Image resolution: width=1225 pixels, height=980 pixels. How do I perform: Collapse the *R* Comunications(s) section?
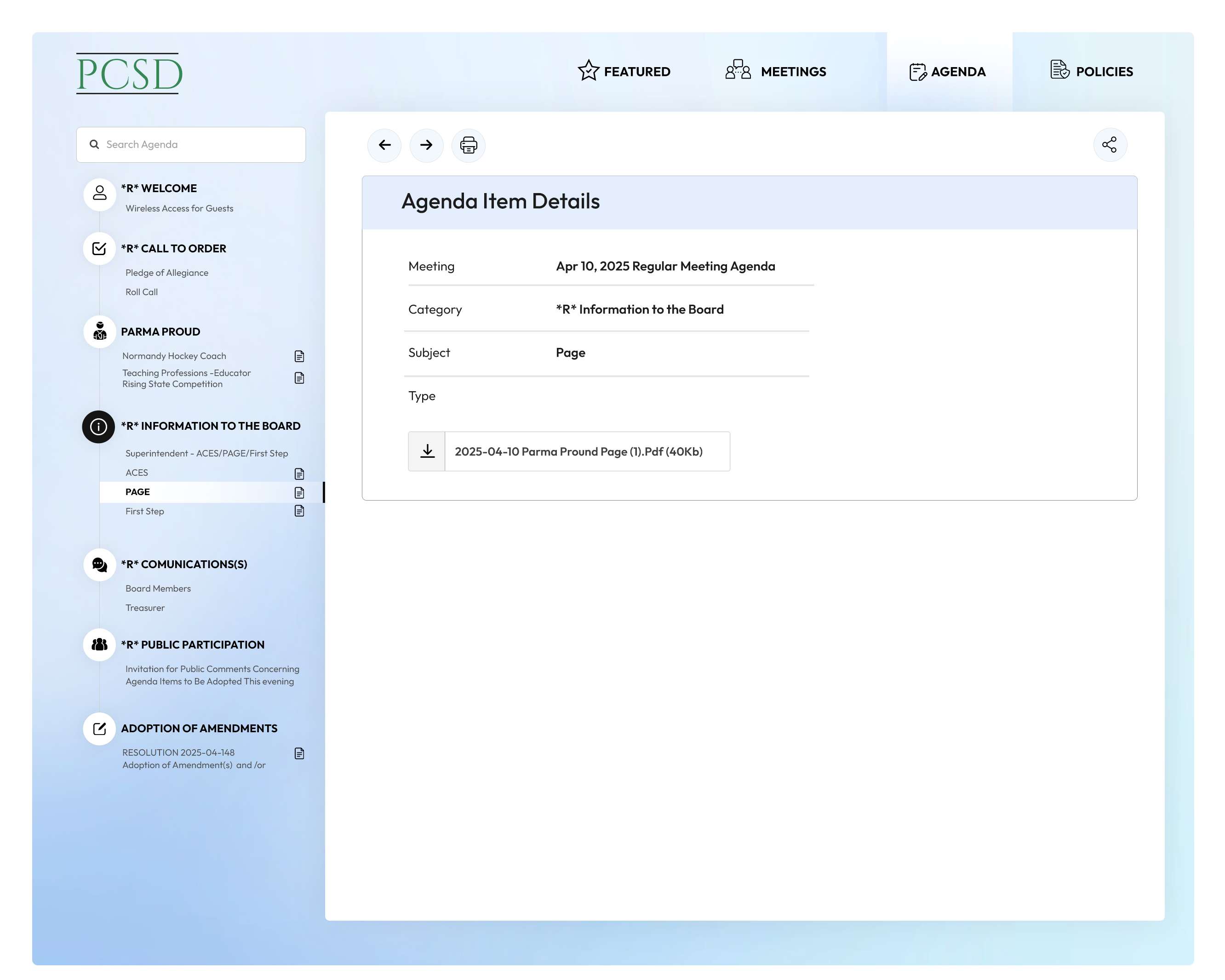click(x=183, y=564)
